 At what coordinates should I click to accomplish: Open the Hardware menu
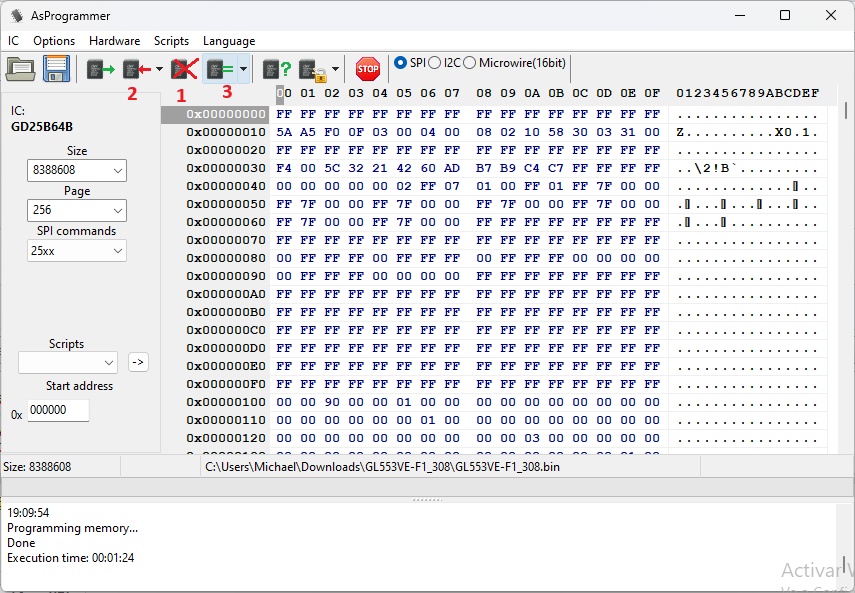pyautogui.click(x=114, y=41)
